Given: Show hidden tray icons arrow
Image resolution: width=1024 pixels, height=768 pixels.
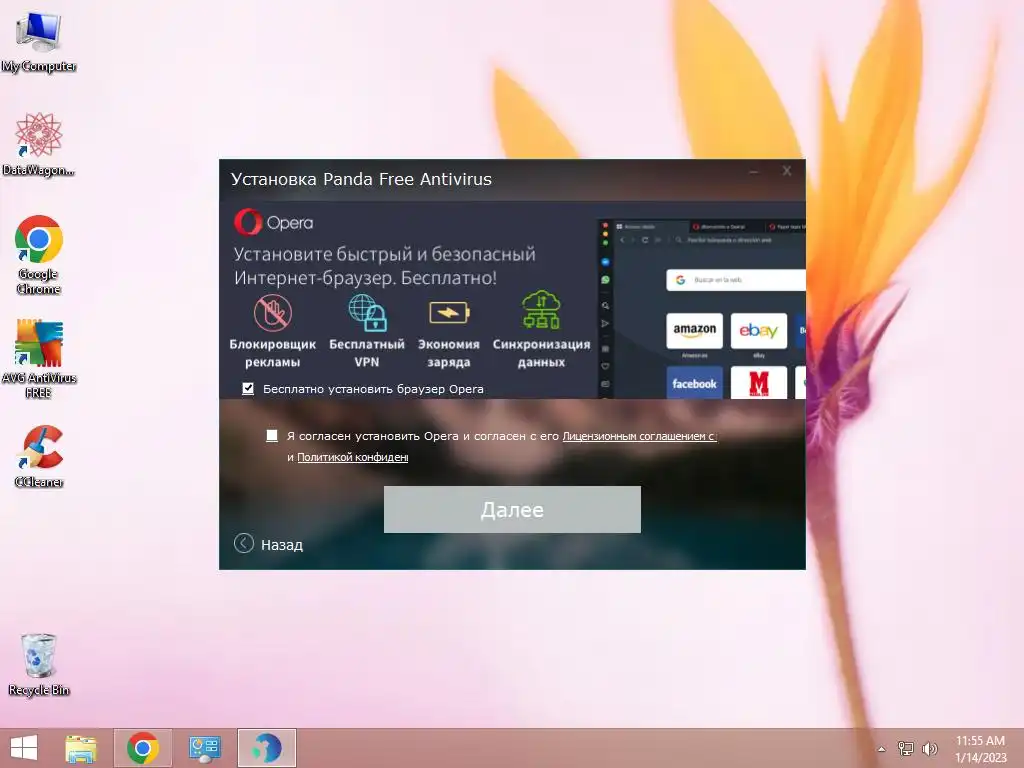Looking at the screenshot, I should tap(881, 749).
